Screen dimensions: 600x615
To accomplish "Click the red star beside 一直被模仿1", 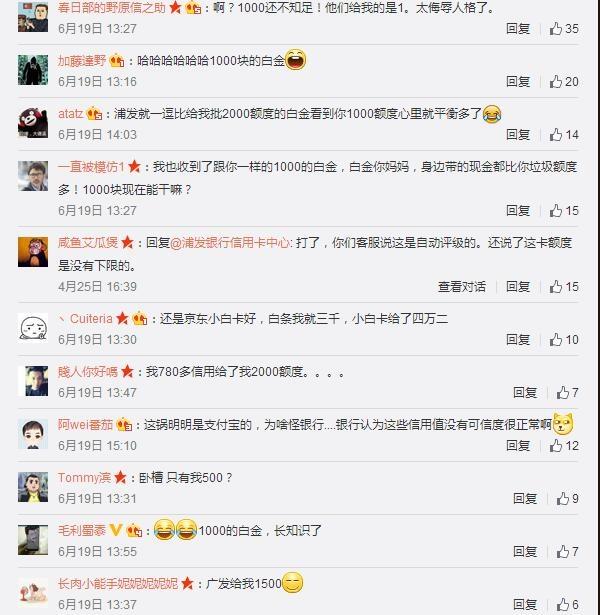I will click(134, 167).
